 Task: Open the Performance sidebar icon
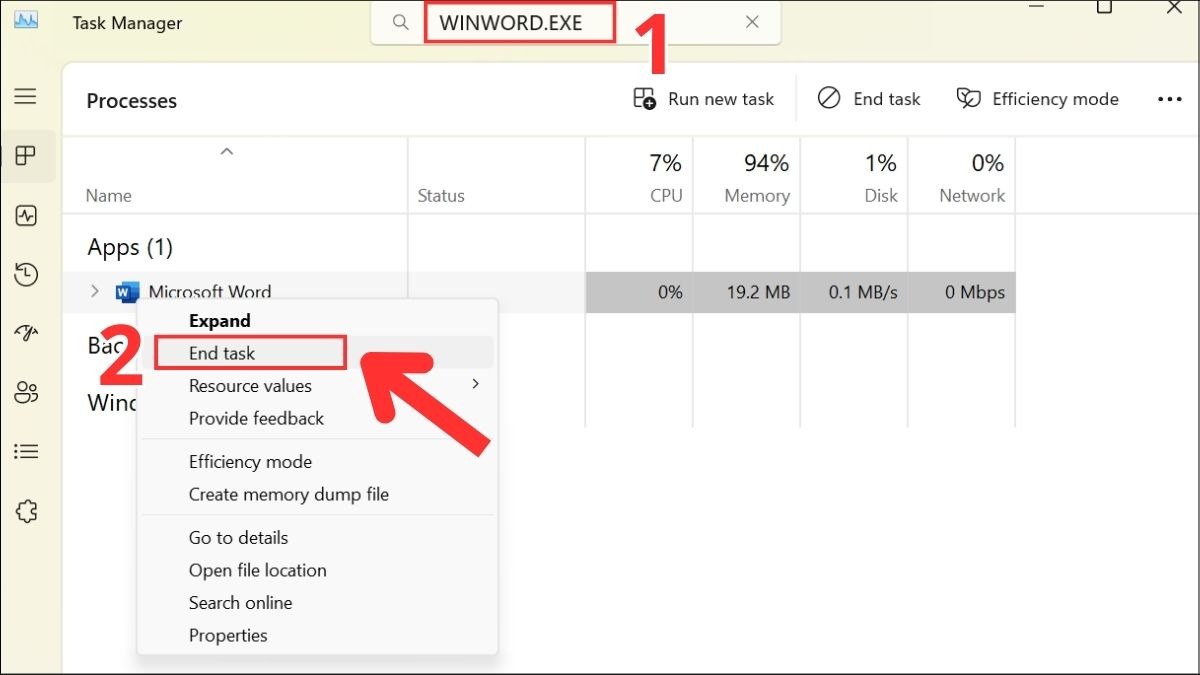[x=25, y=215]
